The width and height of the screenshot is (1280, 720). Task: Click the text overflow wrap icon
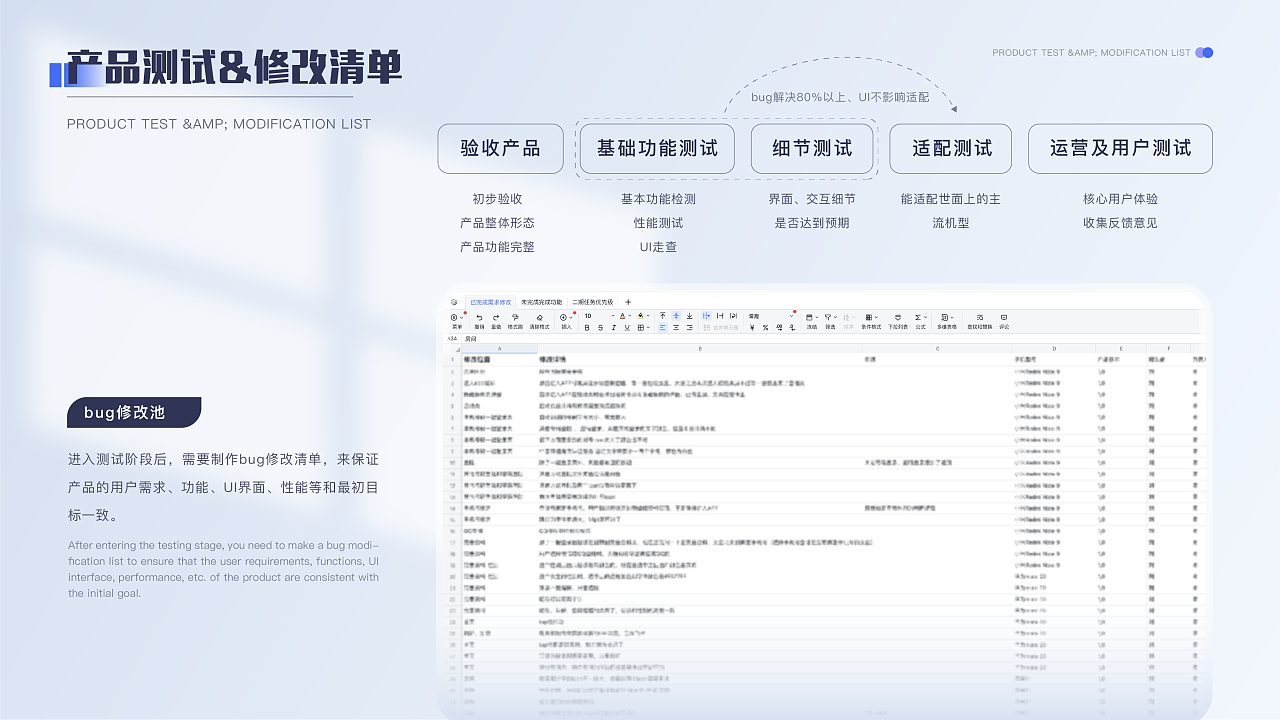click(x=707, y=316)
